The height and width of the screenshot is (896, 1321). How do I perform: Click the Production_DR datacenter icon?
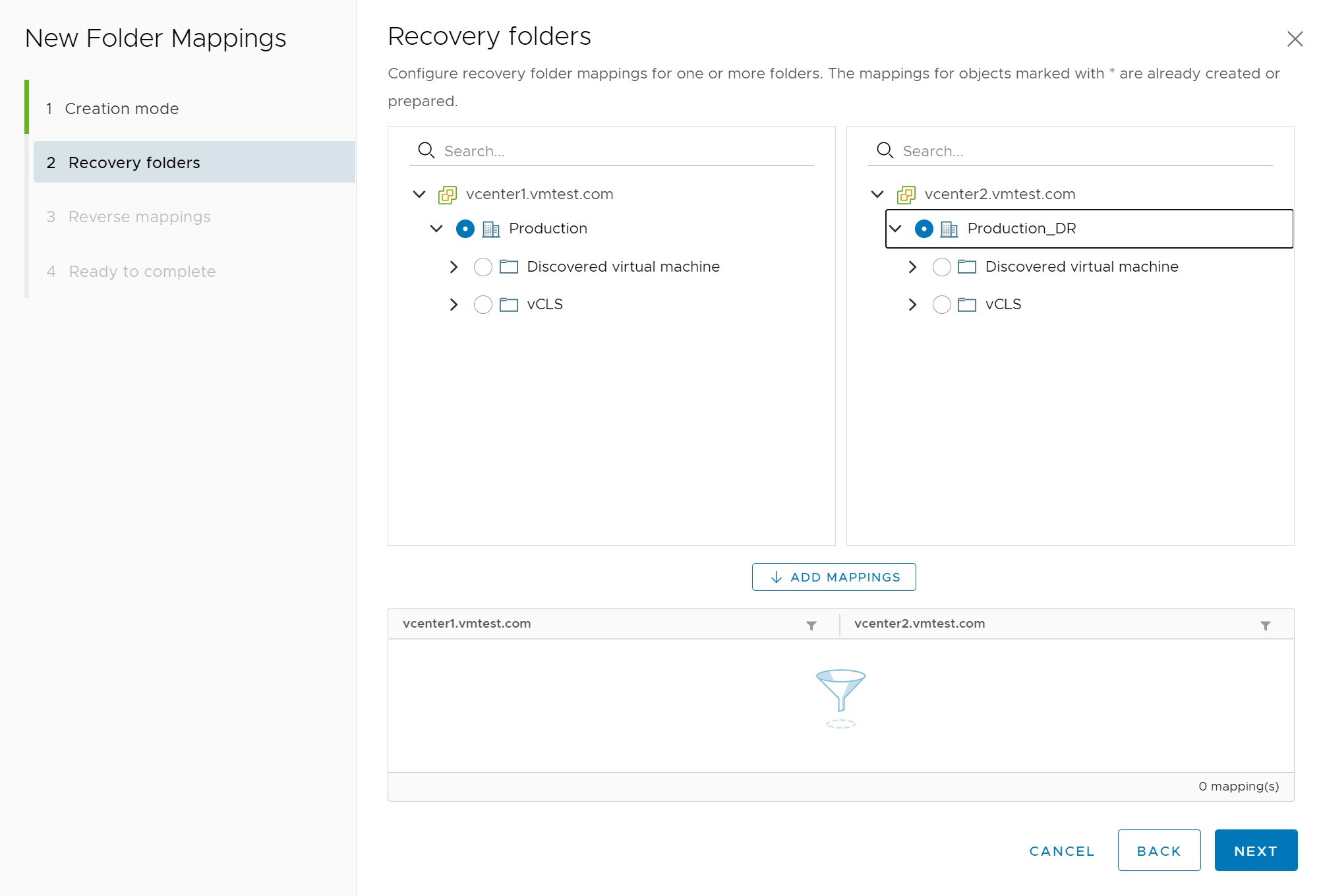pos(949,229)
